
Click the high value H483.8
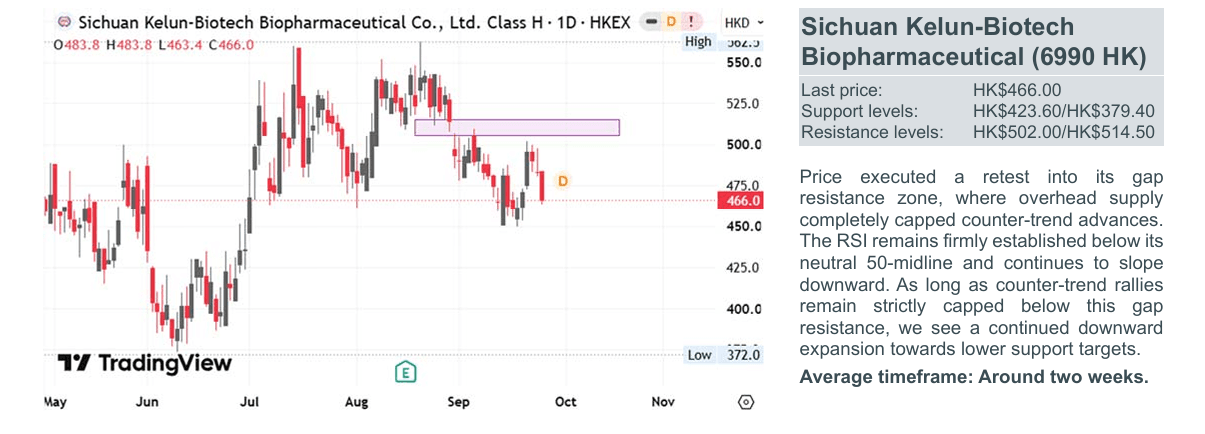[129, 44]
